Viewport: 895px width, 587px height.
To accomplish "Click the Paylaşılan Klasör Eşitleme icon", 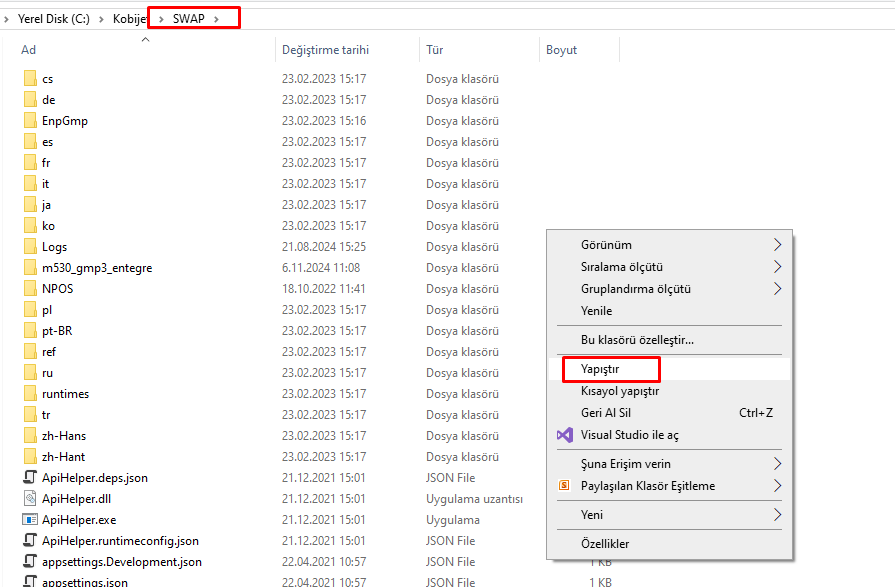I will click(x=564, y=485).
